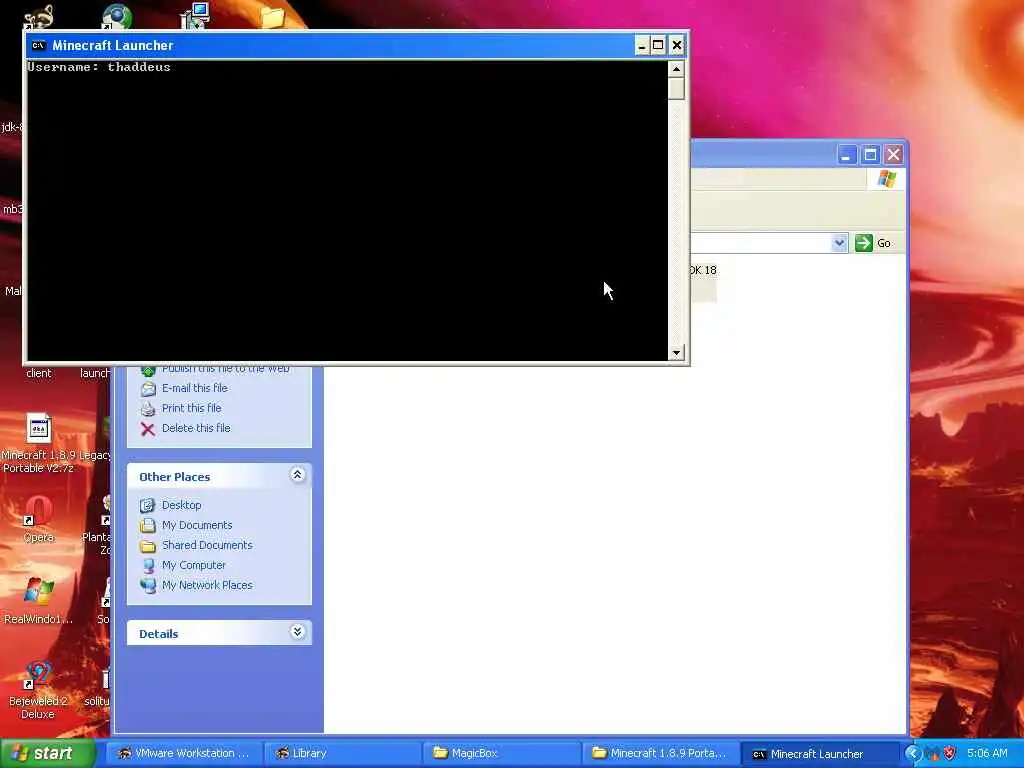
Task: Click the printer icon for Print this file
Action: coord(148,409)
